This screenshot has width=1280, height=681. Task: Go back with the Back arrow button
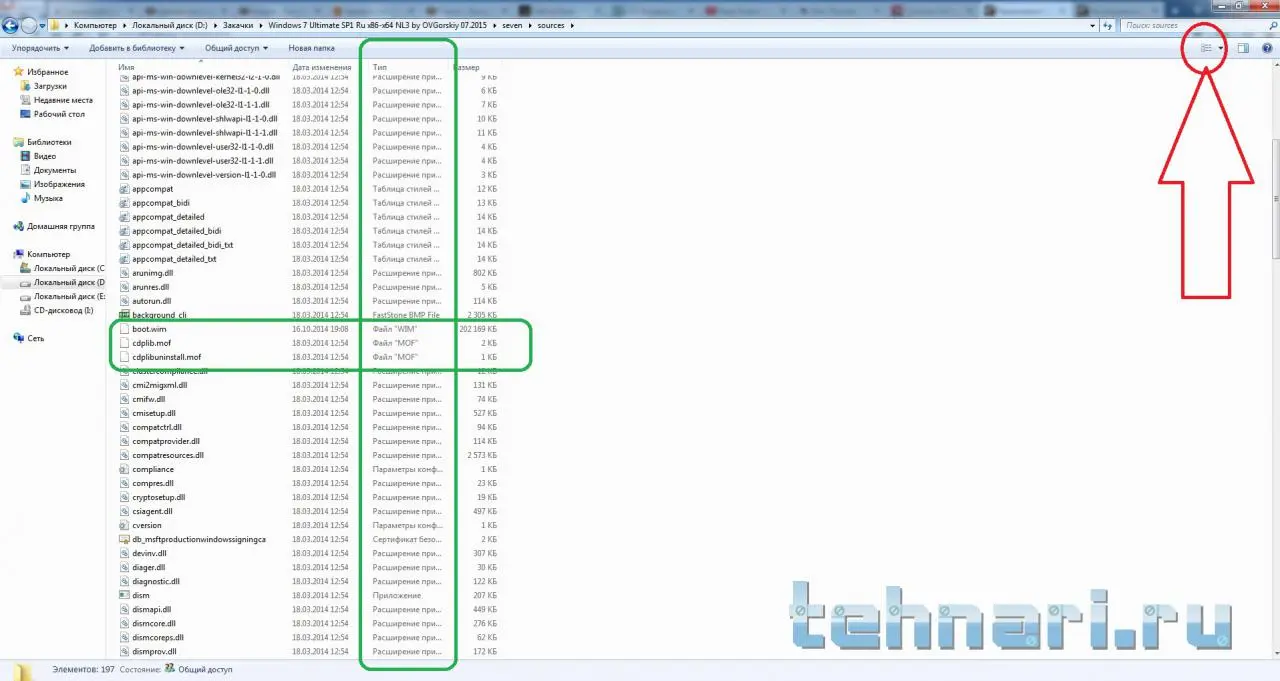(x=11, y=25)
